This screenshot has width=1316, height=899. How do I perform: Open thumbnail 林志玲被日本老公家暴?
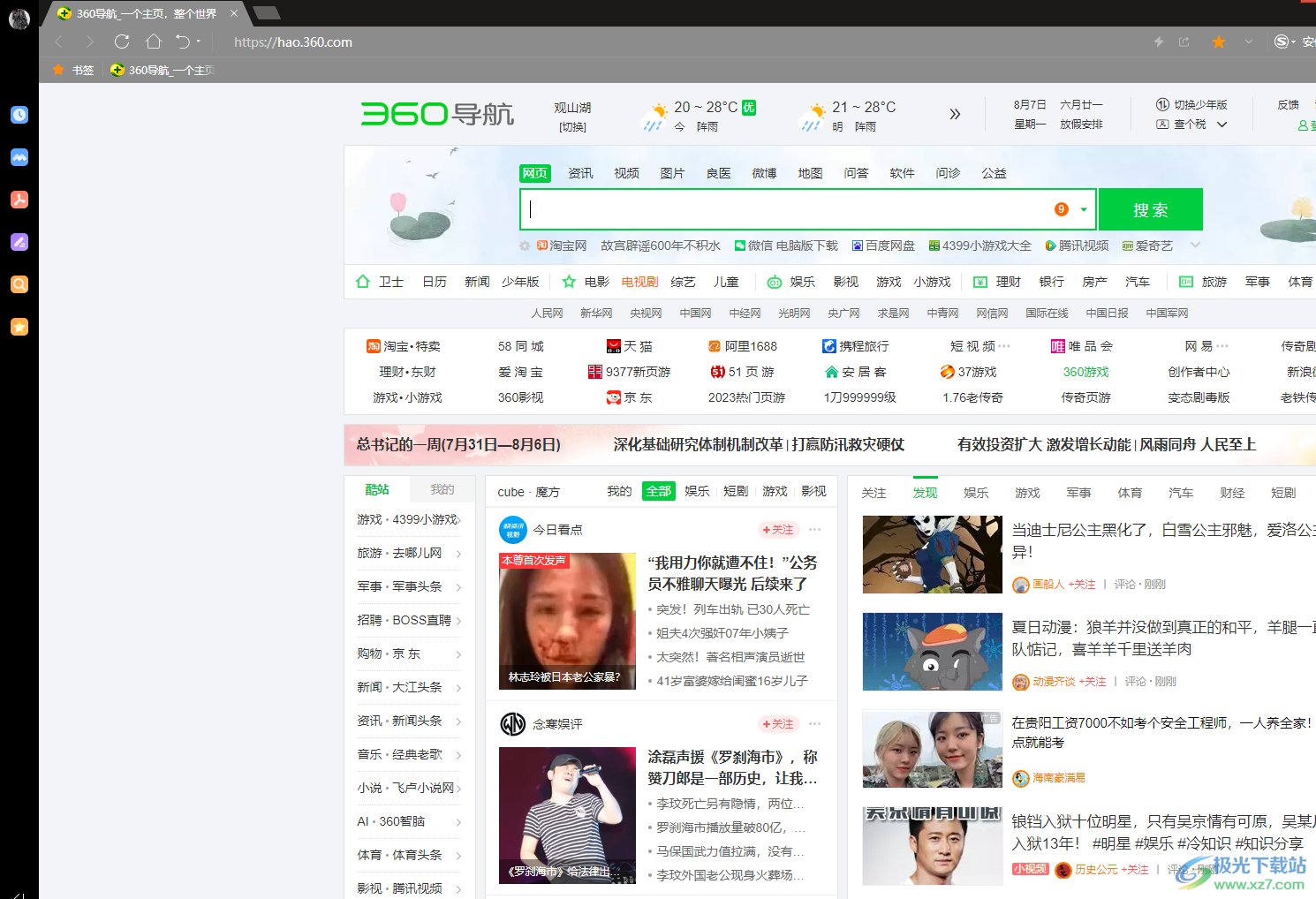click(x=567, y=621)
